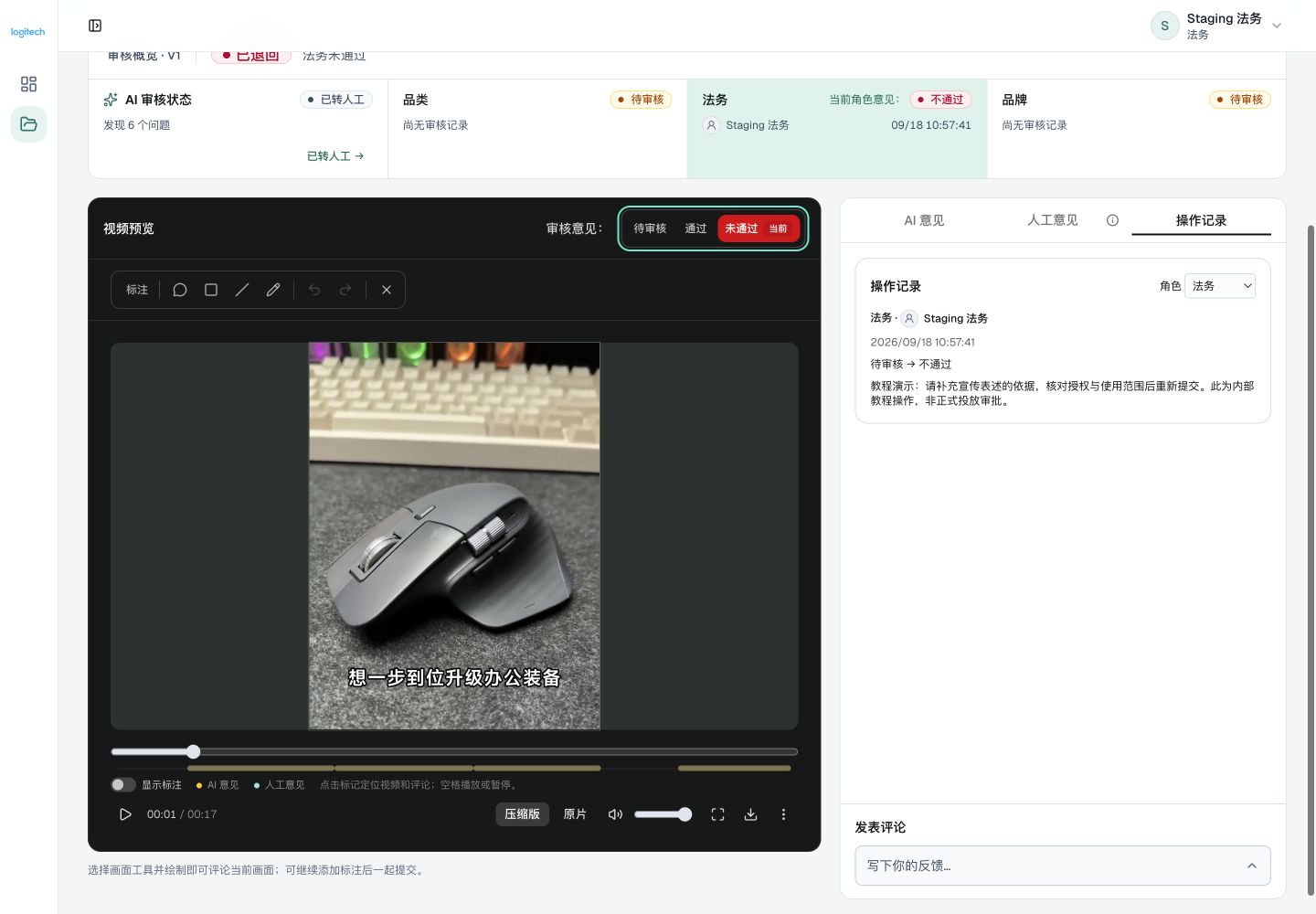Open the dashboard grid icon in sidebar

click(x=28, y=84)
